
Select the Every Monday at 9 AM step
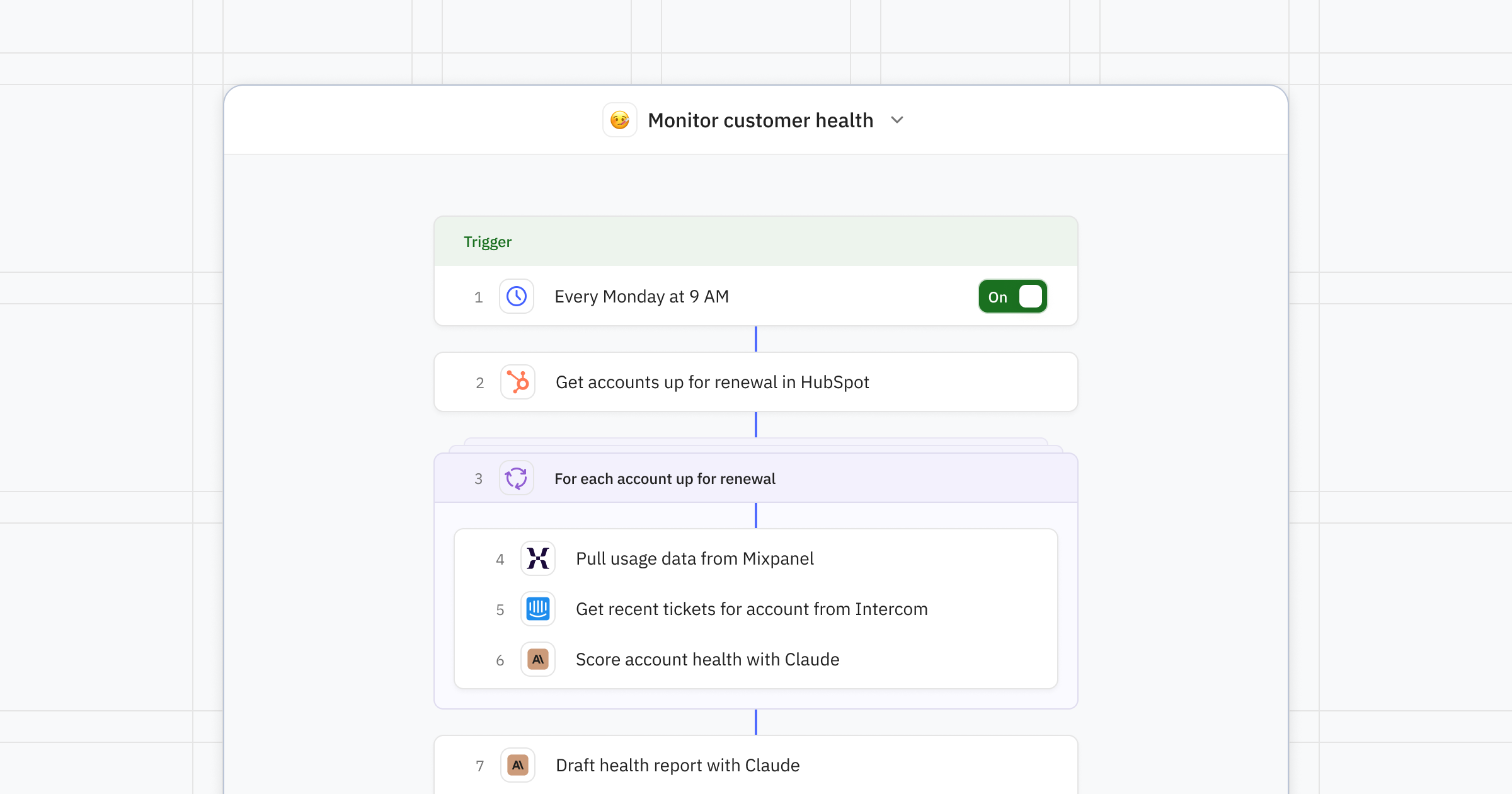756,296
